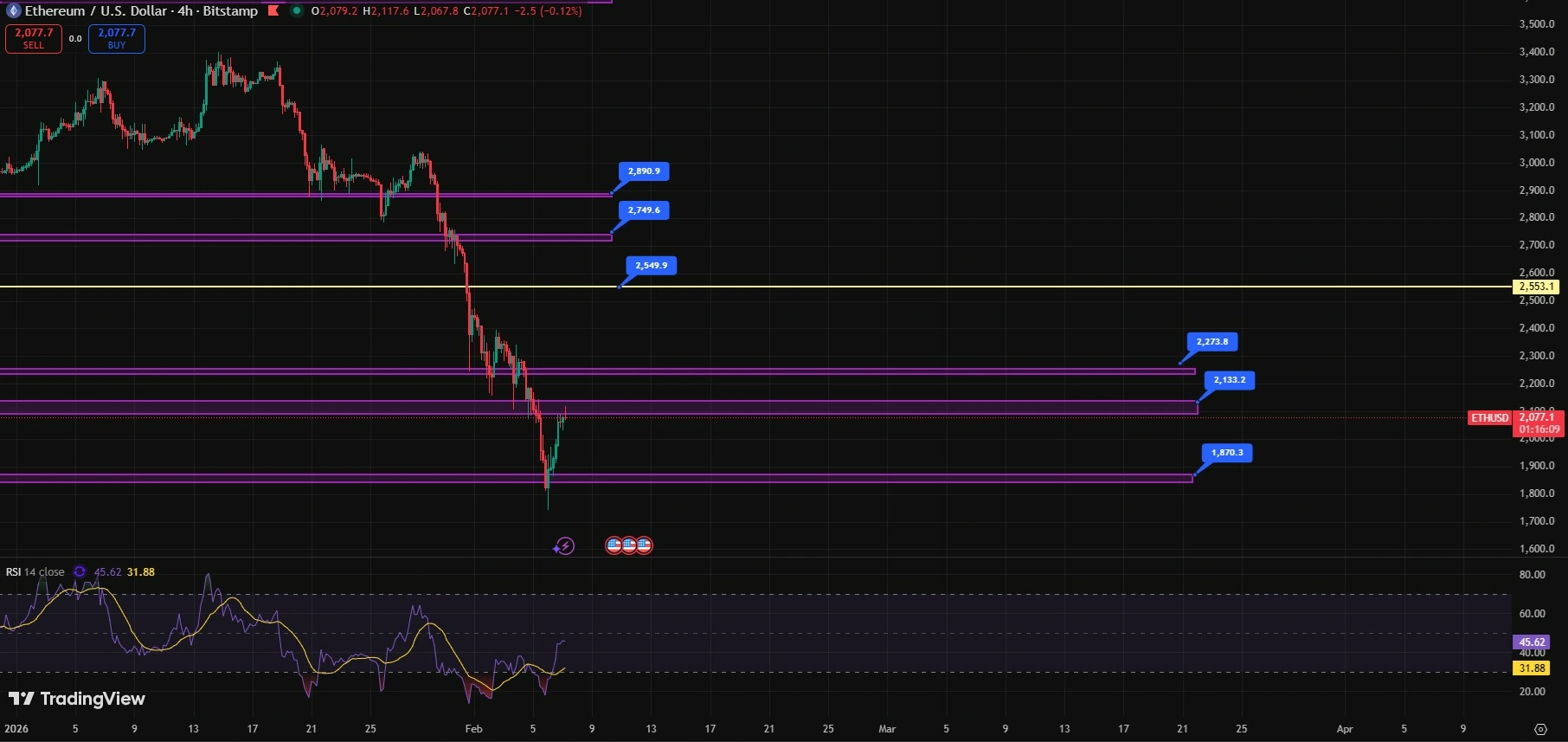This screenshot has height=742, width=1568.
Task: Click the O2,079.2 open price value
Action: click(334, 11)
